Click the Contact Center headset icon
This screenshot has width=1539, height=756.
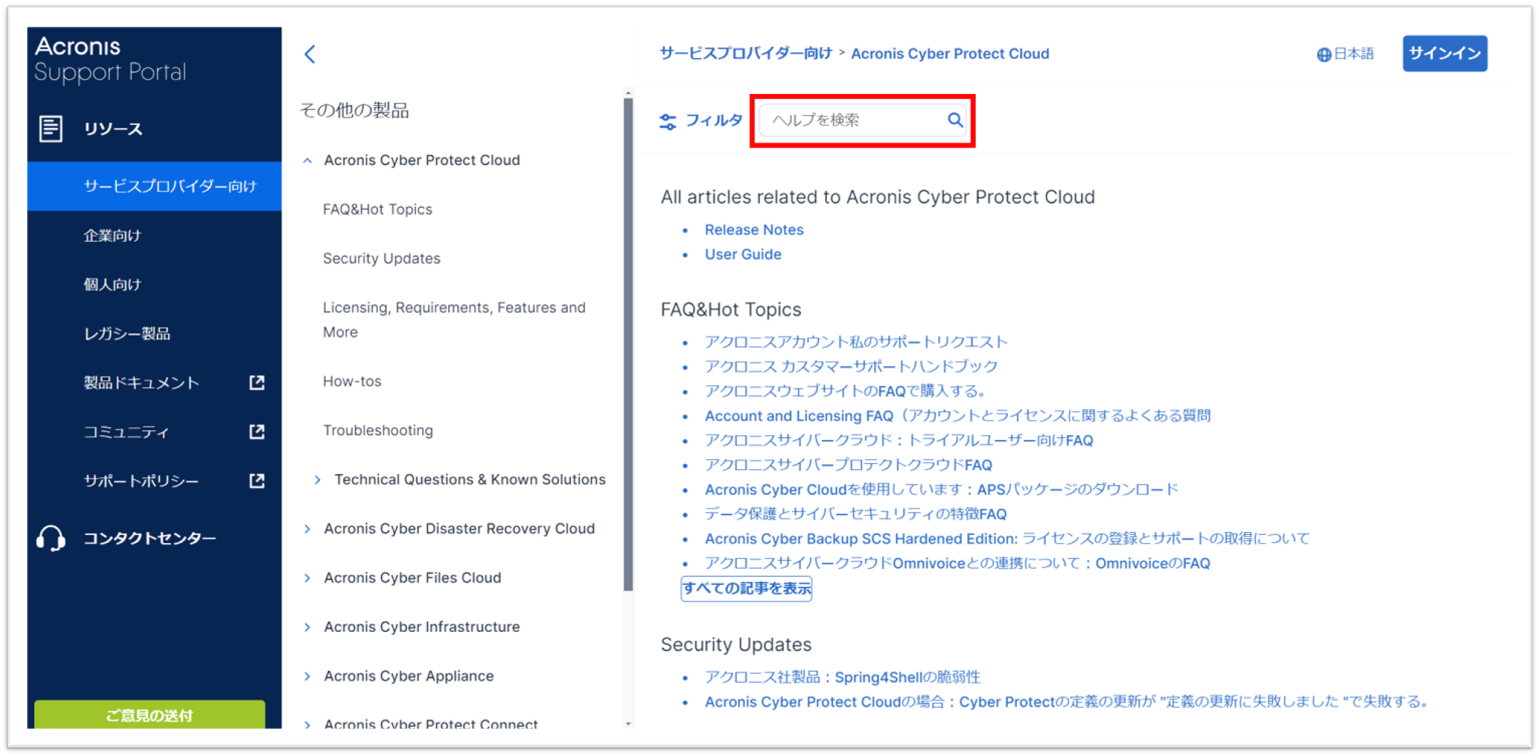click(x=51, y=539)
